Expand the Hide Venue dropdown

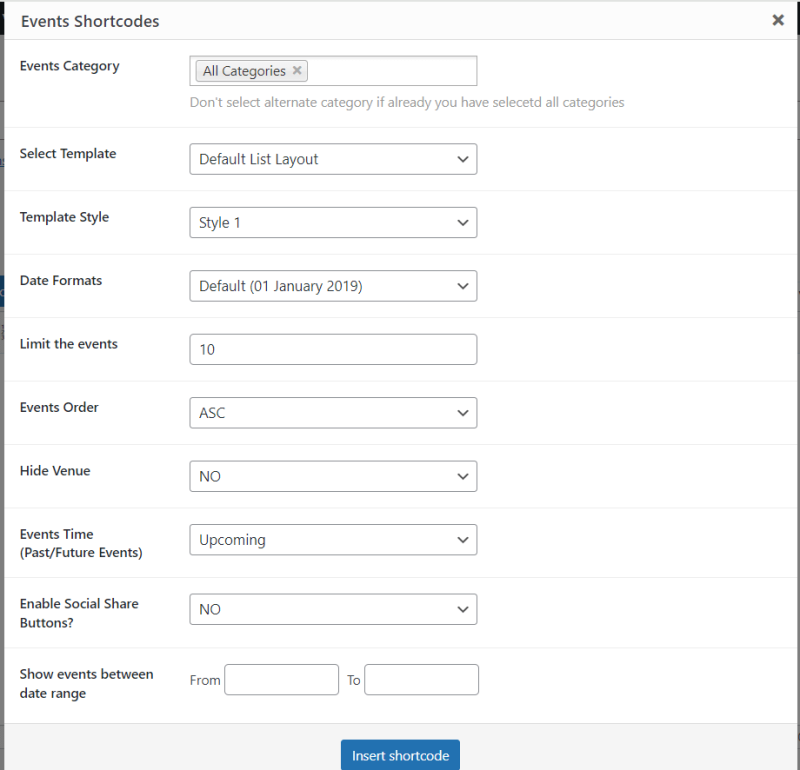pyautogui.click(x=333, y=476)
